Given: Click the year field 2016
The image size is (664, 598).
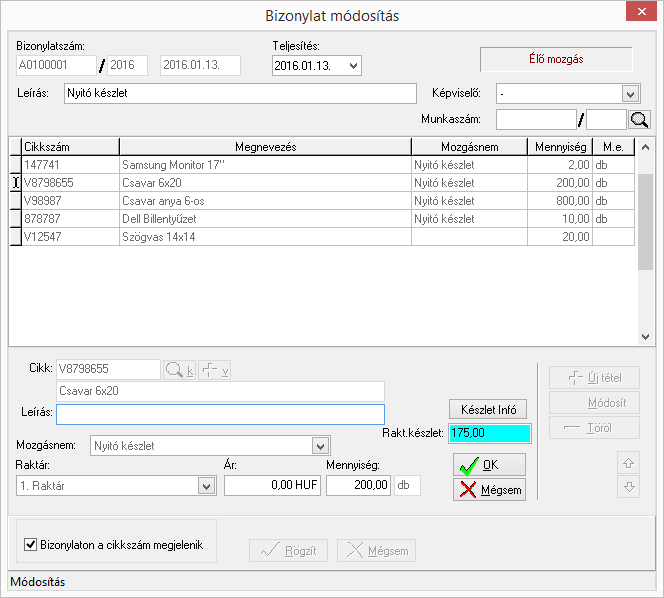Looking at the screenshot, I should (x=127, y=65).
